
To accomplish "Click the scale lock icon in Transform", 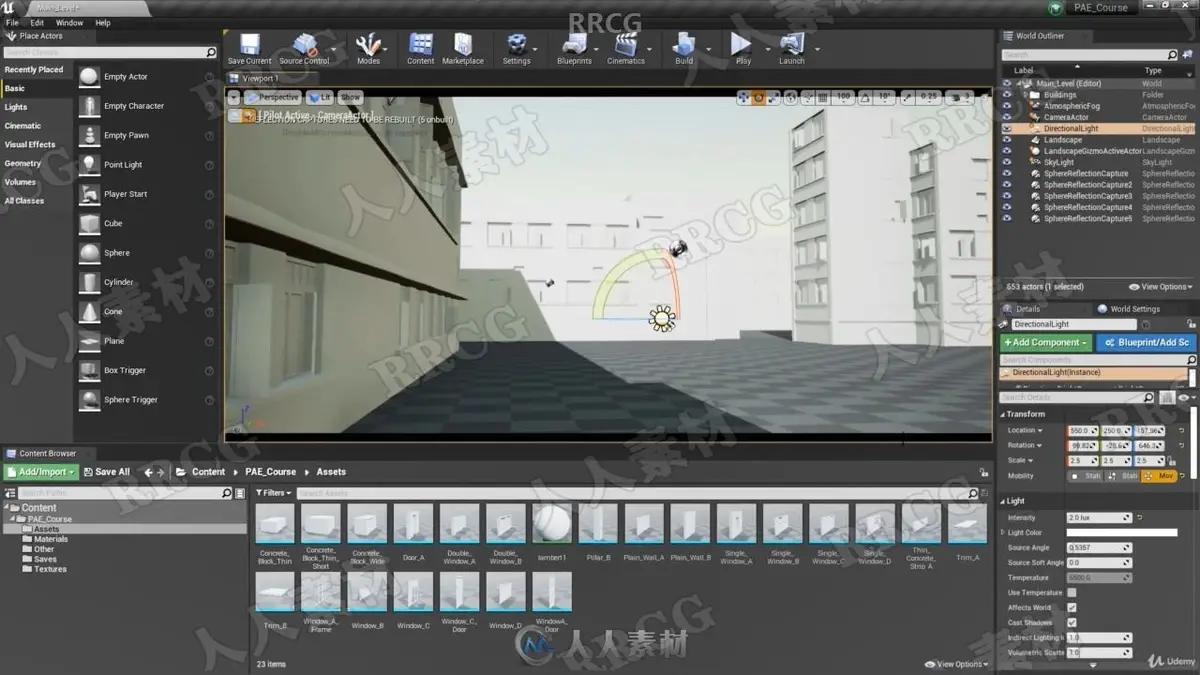I will tap(1171, 461).
